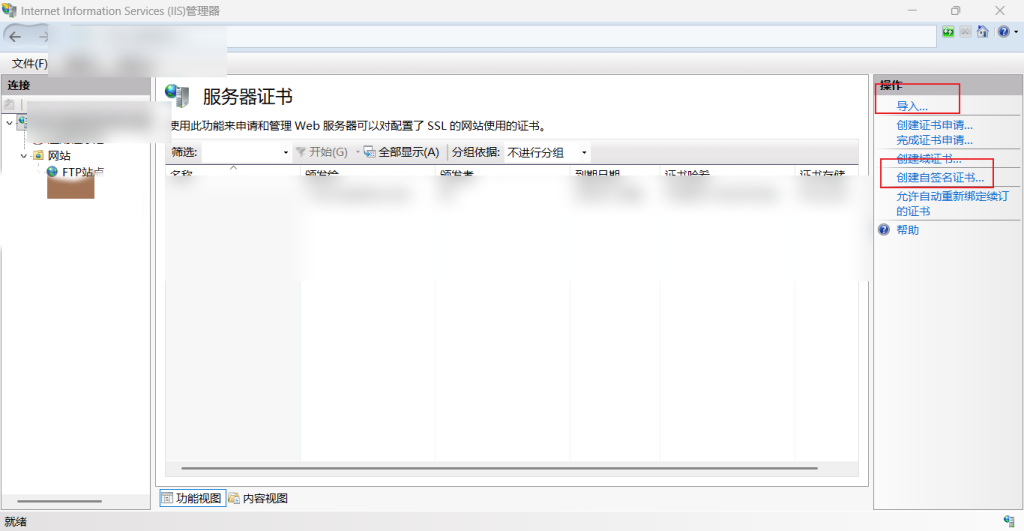Click the 就绪 status bar text
Viewport: 1024px width, 531px height.
pos(16,521)
